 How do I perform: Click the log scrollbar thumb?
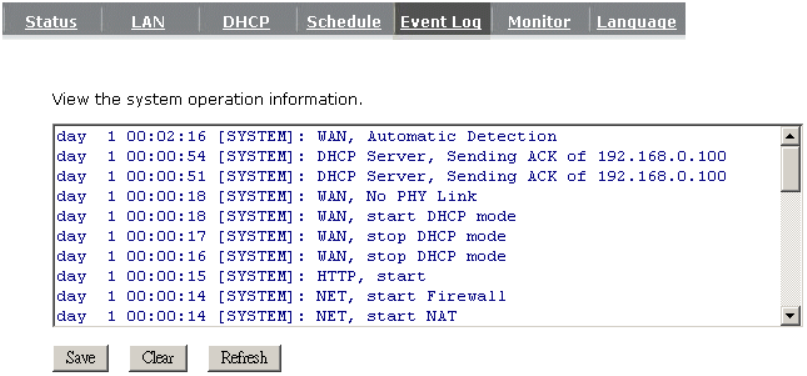coord(790,169)
